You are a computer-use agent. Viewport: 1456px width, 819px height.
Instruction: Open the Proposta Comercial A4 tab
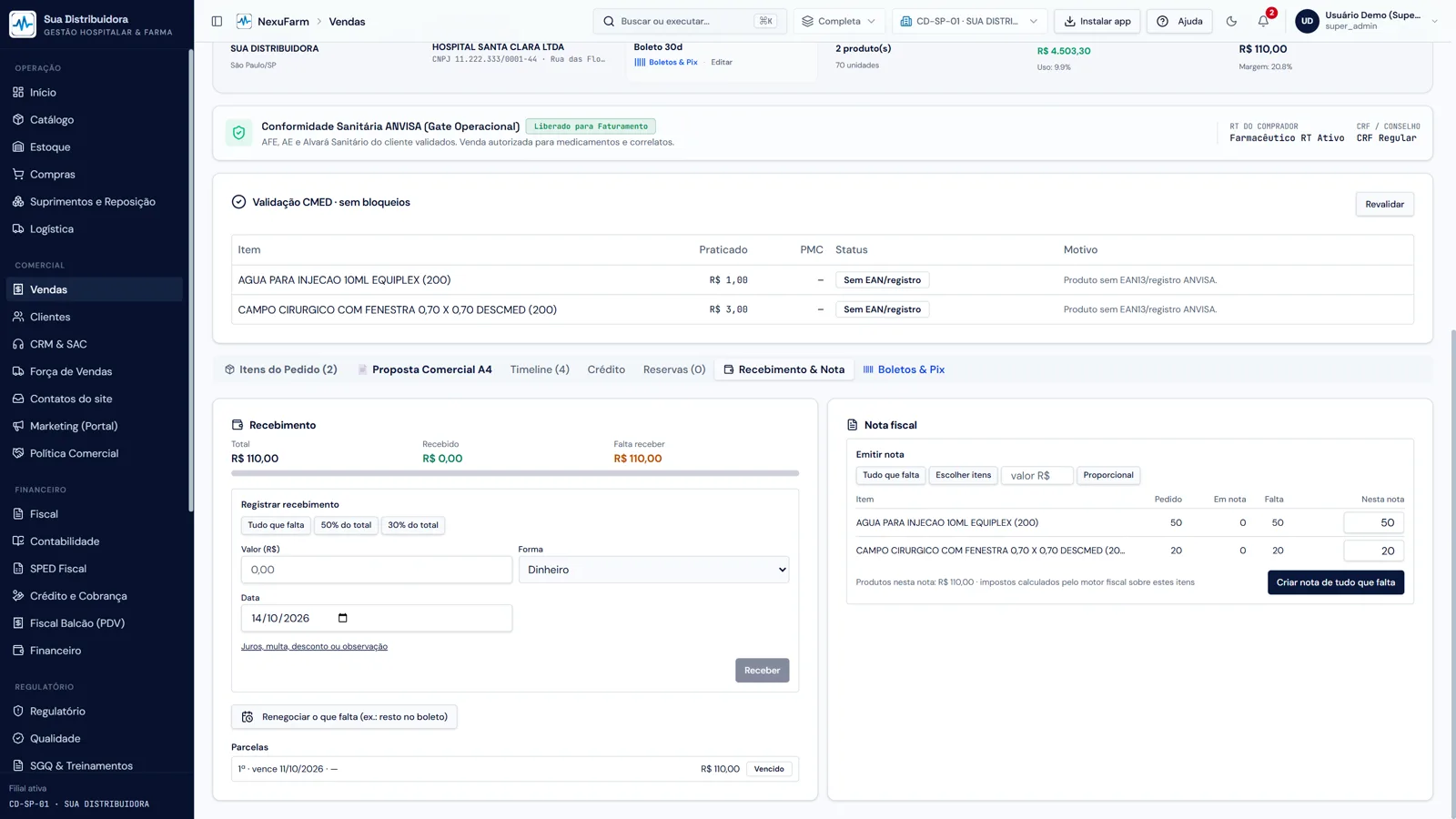[x=425, y=369]
